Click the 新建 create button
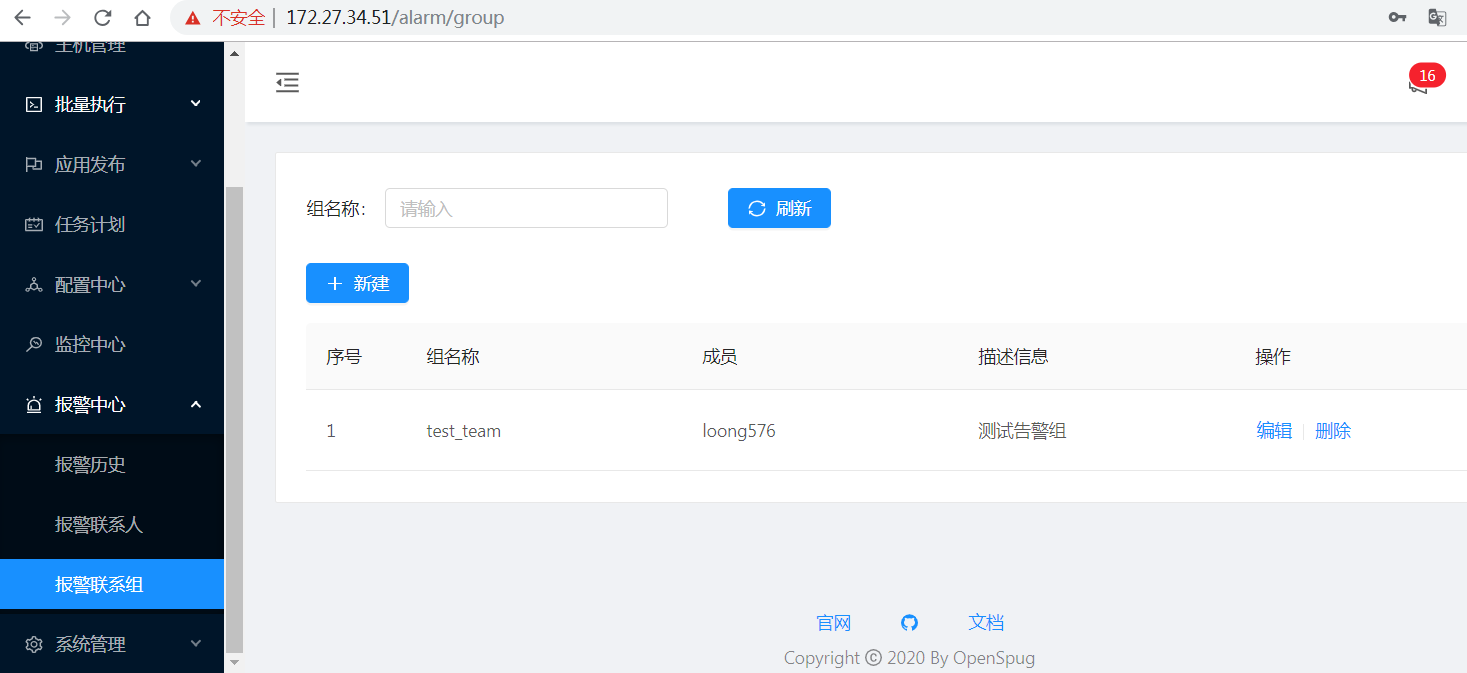 coord(357,283)
